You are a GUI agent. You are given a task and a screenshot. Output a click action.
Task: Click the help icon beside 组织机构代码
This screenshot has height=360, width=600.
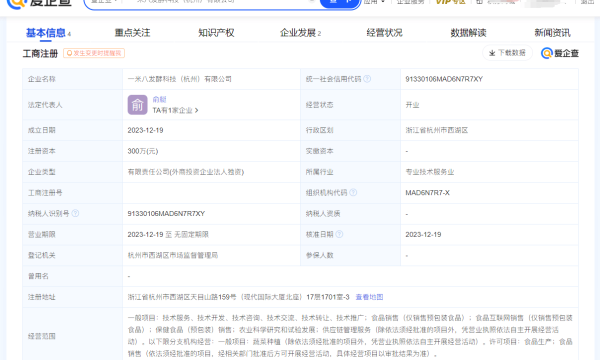[353, 192]
